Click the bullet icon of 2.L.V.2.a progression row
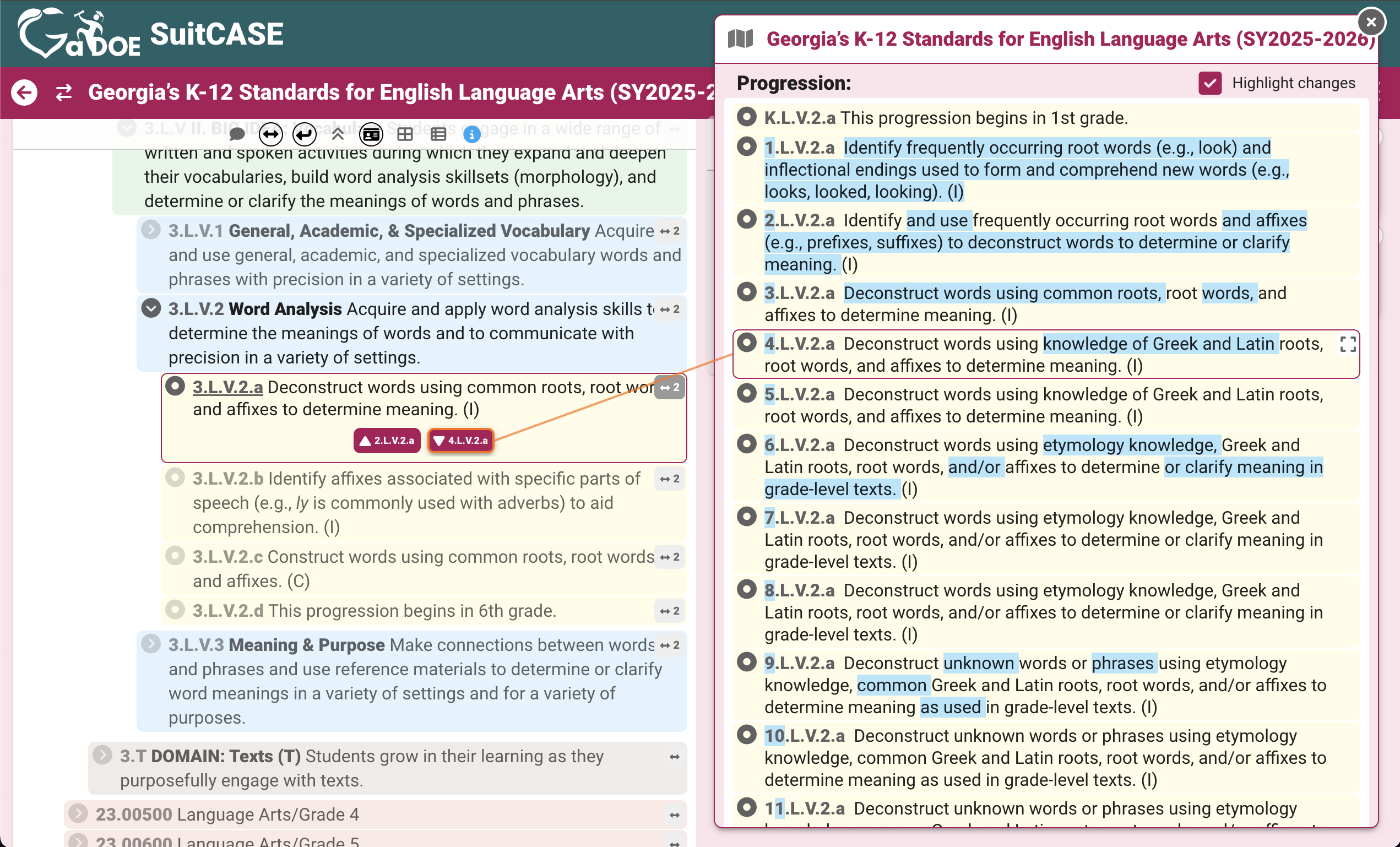1400x847 pixels. [747, 219]
